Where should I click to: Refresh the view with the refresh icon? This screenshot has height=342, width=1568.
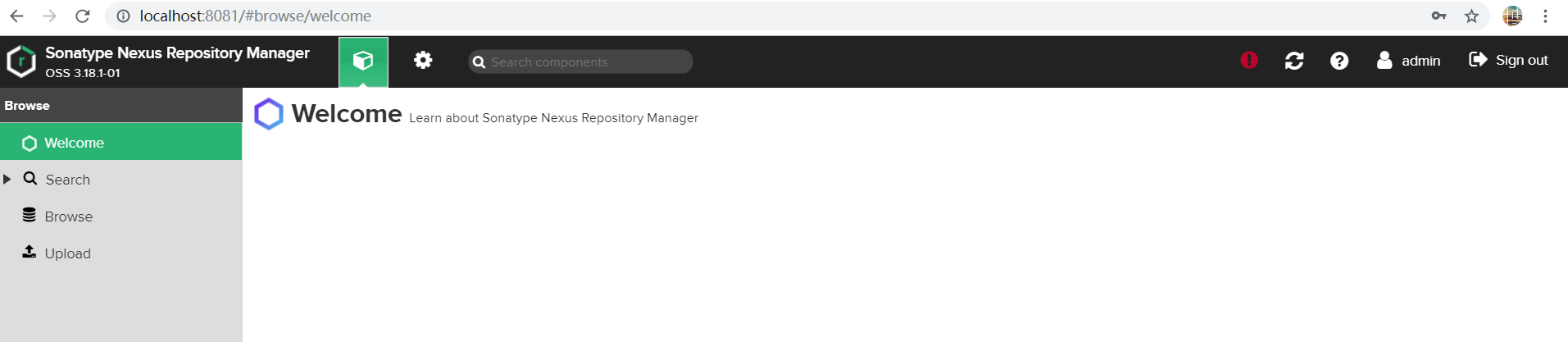[x=1294, y=61]
